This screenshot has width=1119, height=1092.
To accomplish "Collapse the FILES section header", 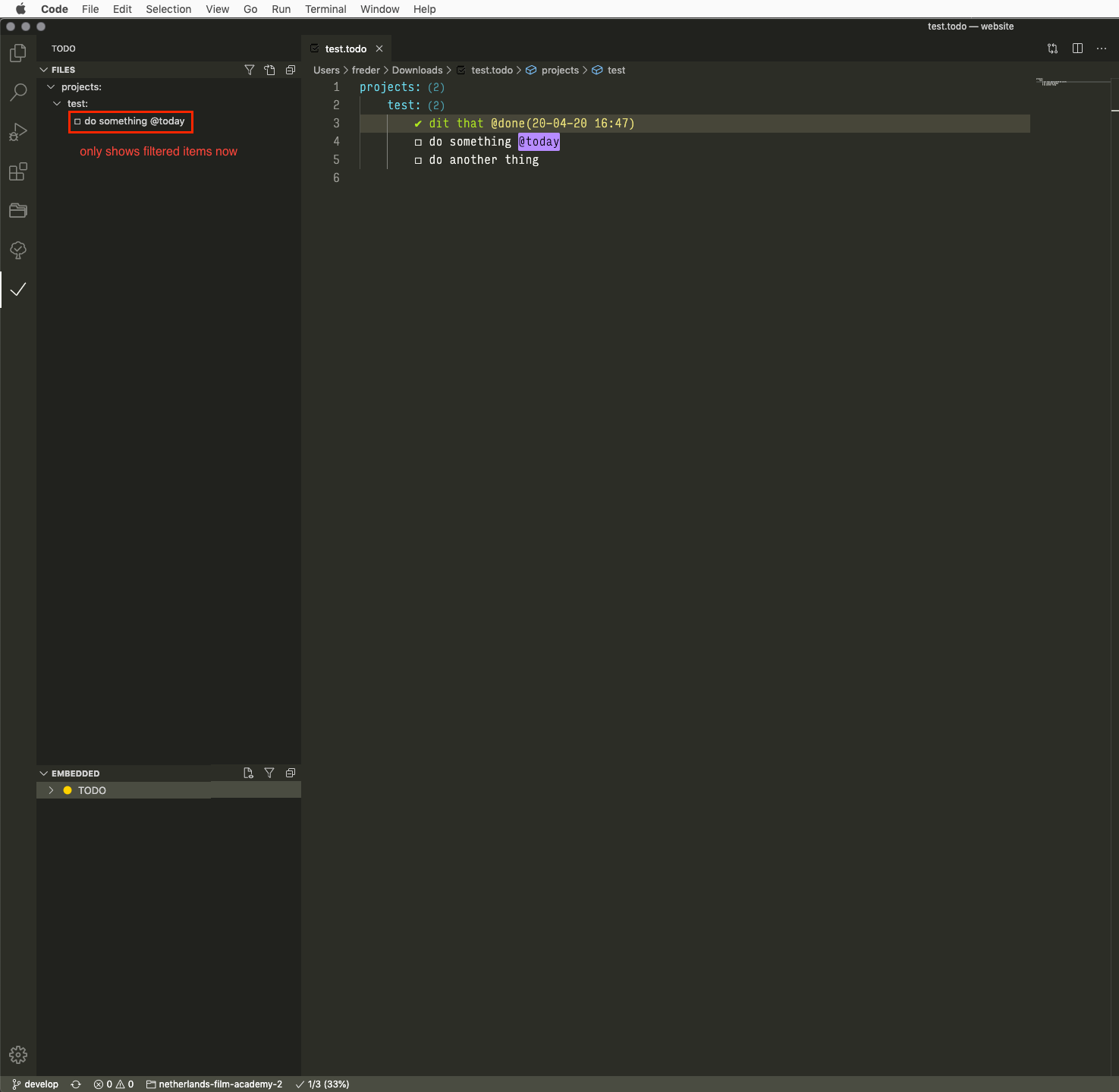I will coord(44,69).
